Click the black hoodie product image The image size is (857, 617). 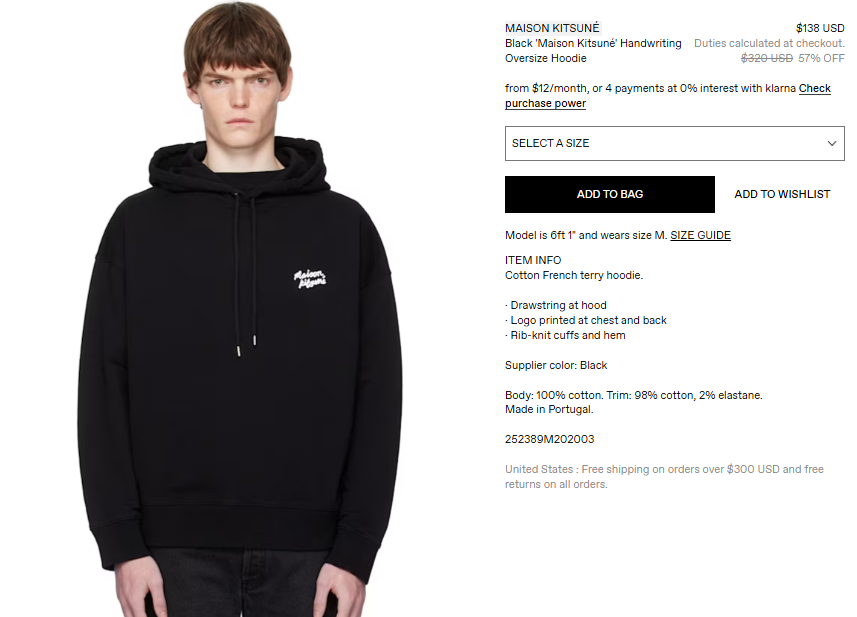pos(240,309)
